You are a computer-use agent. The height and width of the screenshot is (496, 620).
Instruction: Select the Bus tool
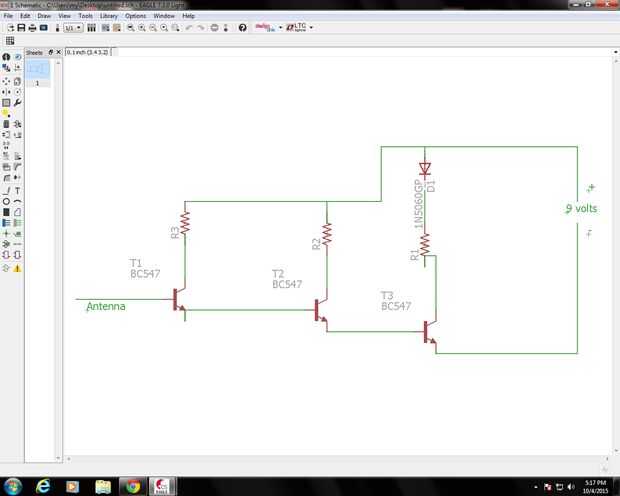point(6,223)
